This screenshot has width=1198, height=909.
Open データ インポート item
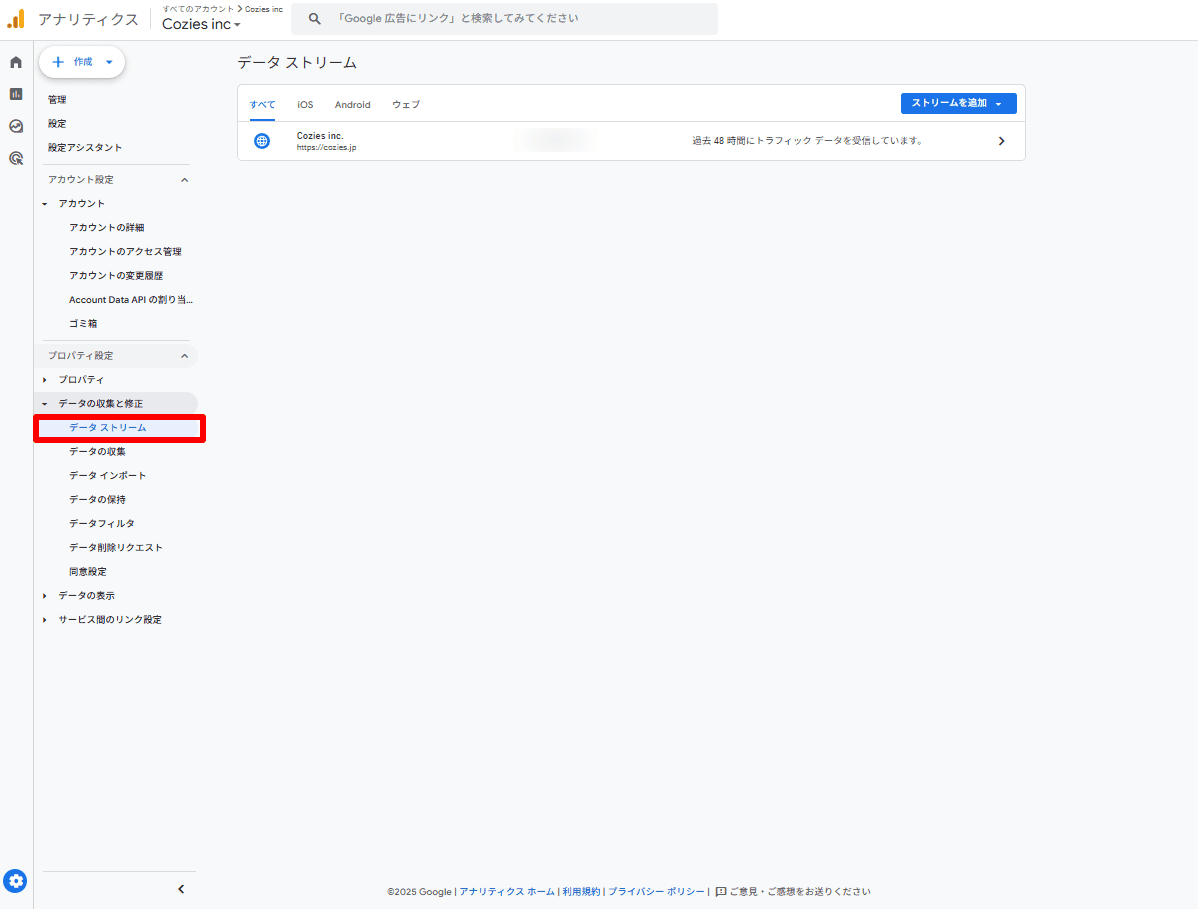pos(107,475)
